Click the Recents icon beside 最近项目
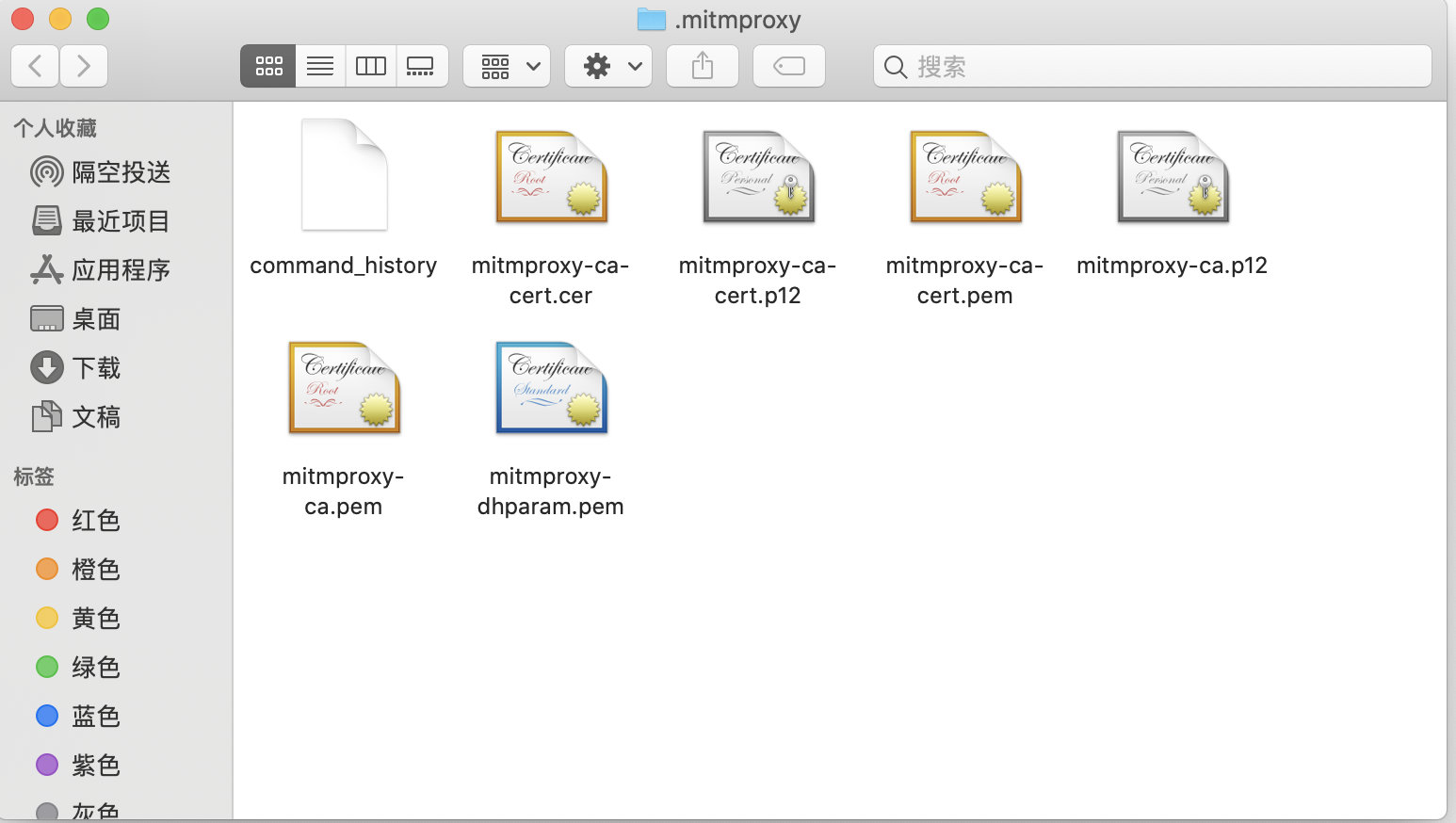 (47, 221)
